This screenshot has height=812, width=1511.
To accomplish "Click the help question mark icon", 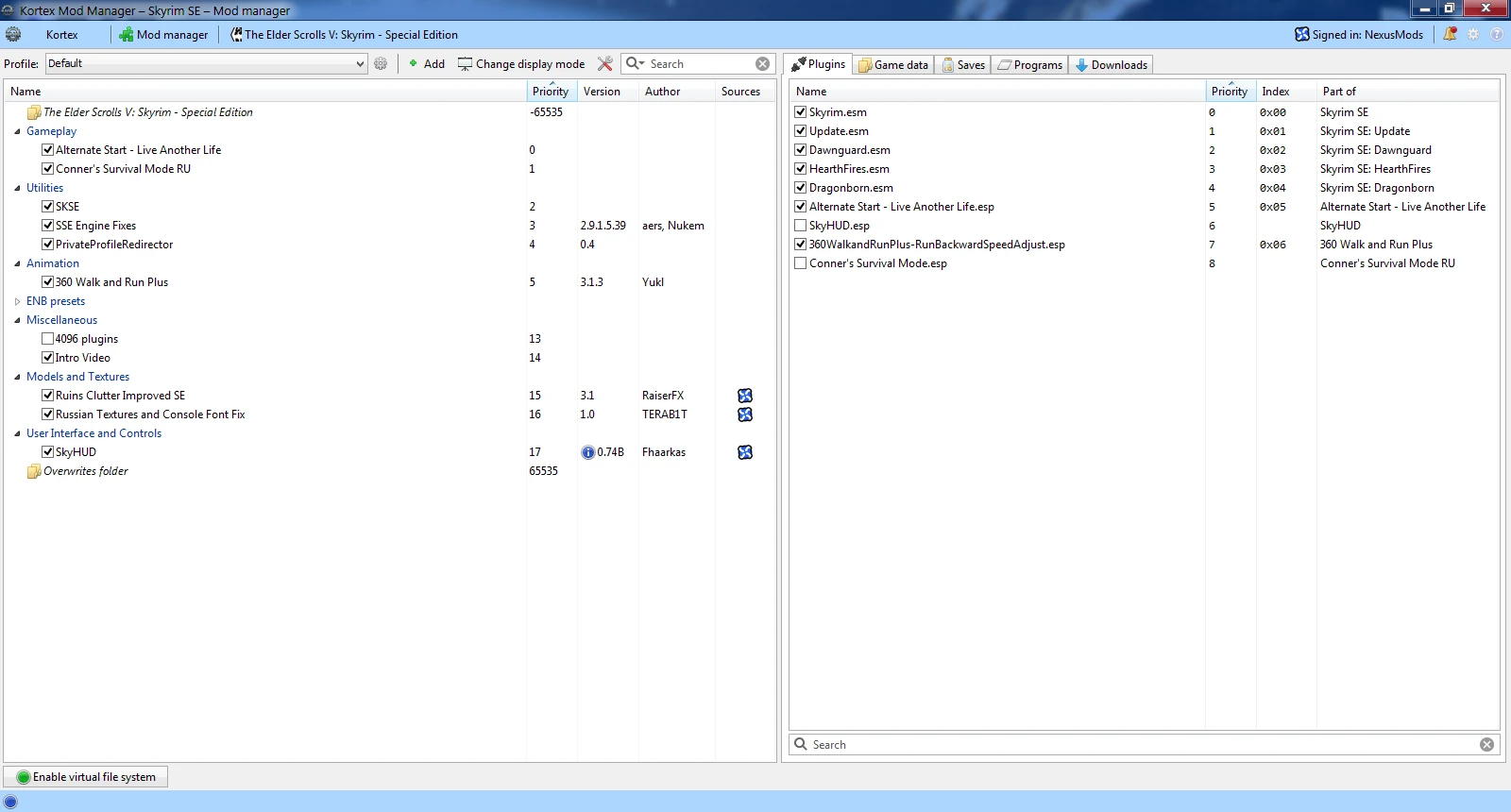I will 1497,35.
